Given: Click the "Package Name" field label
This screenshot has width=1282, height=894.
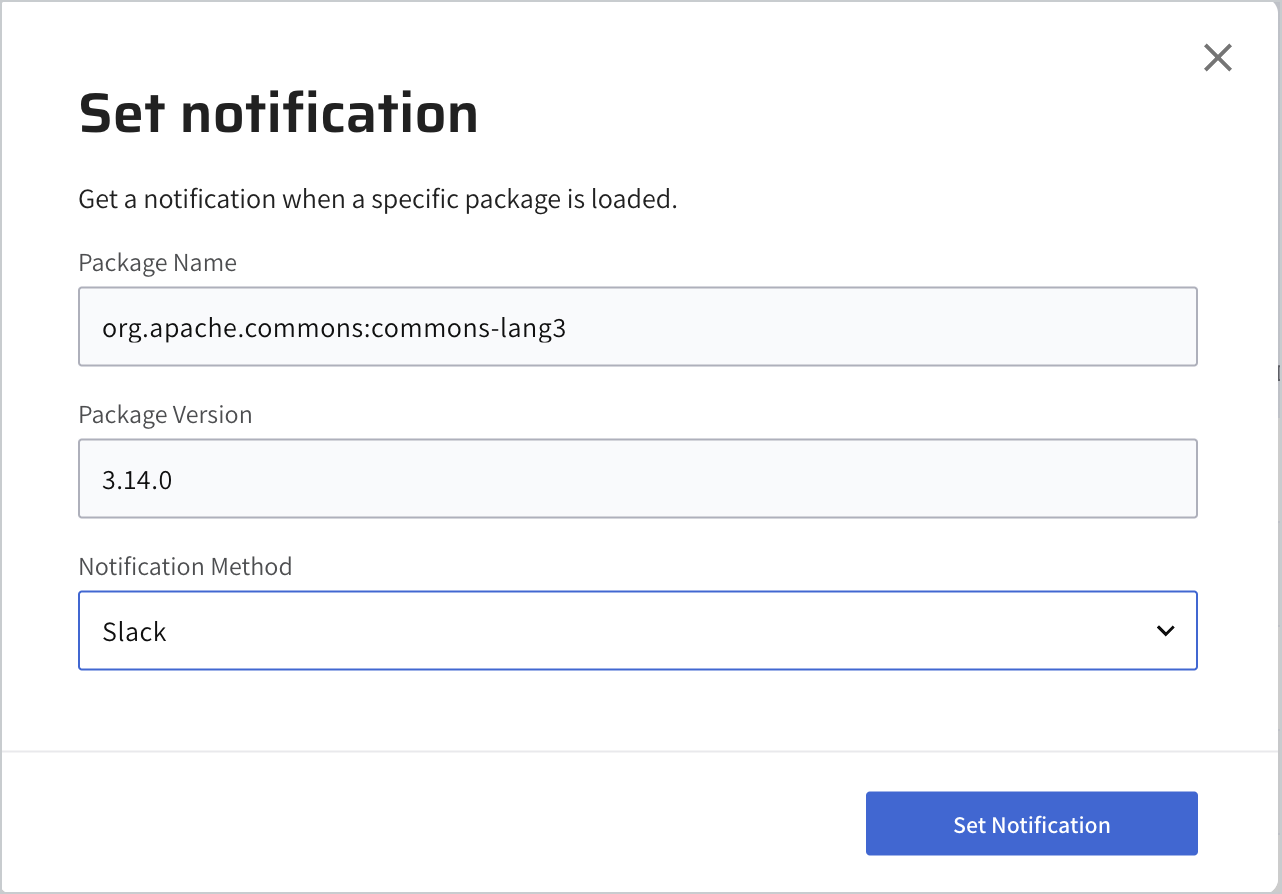Looking at the screenshot, I should pyautogui.click(x=157, y=263).
